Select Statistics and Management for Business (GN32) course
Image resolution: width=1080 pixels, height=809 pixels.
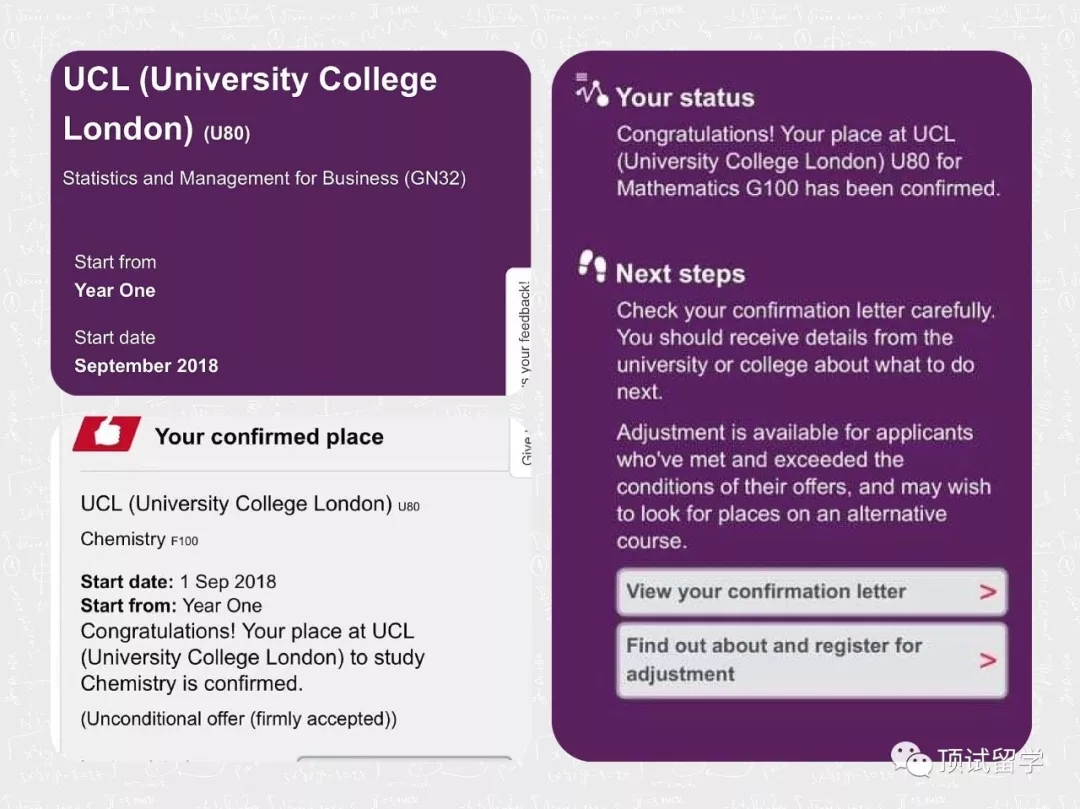point(264,179)
